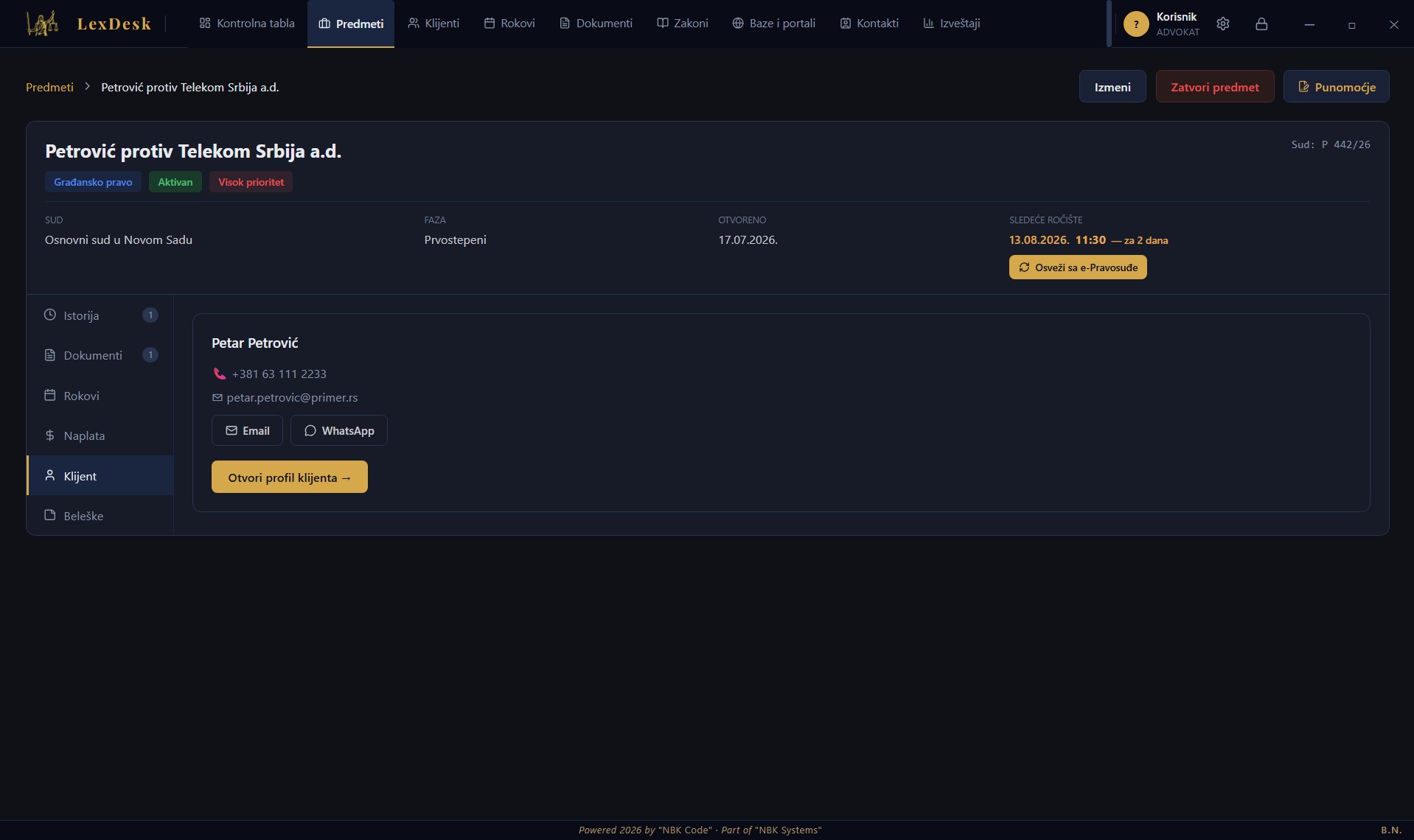Select the Predmeti top navigation tab
This screenshot has height=840, width=1414.
[x=351, y=24]
